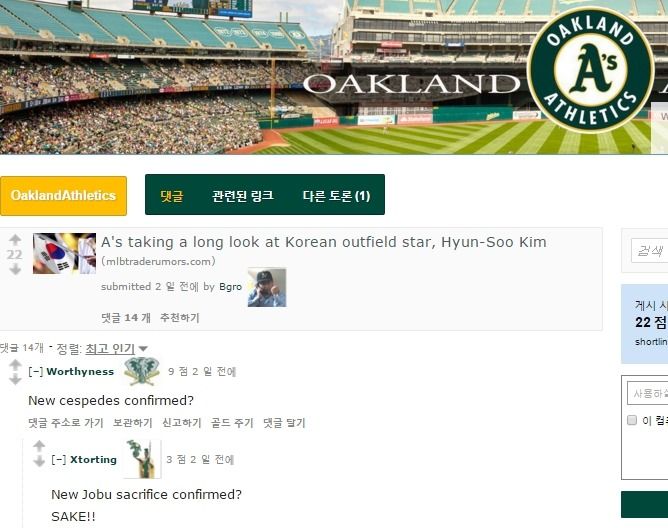Click the Oakland Athletics round logo

(590, 70)
